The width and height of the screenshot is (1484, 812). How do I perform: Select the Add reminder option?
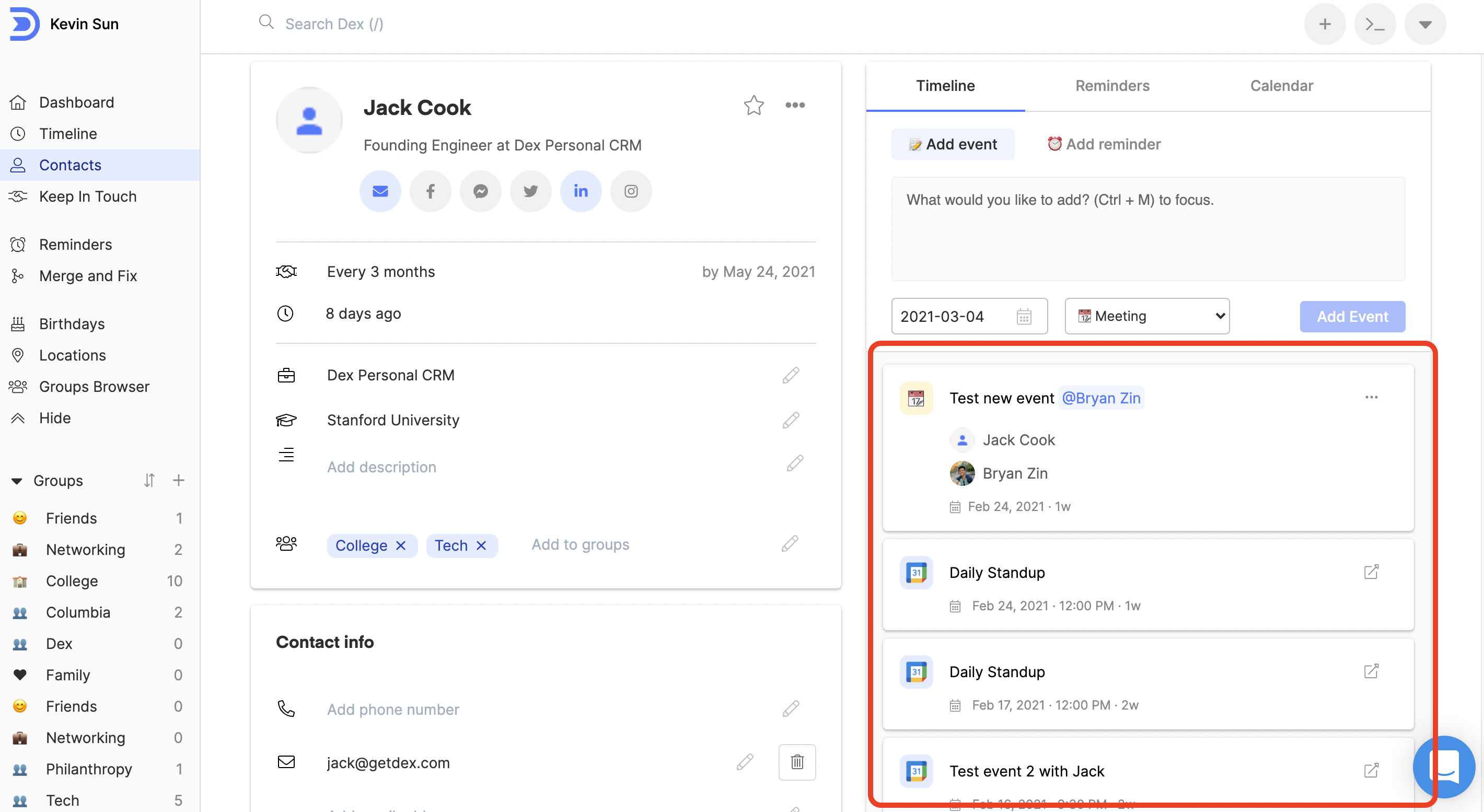pyautogui.click(x=1104, y=144)
